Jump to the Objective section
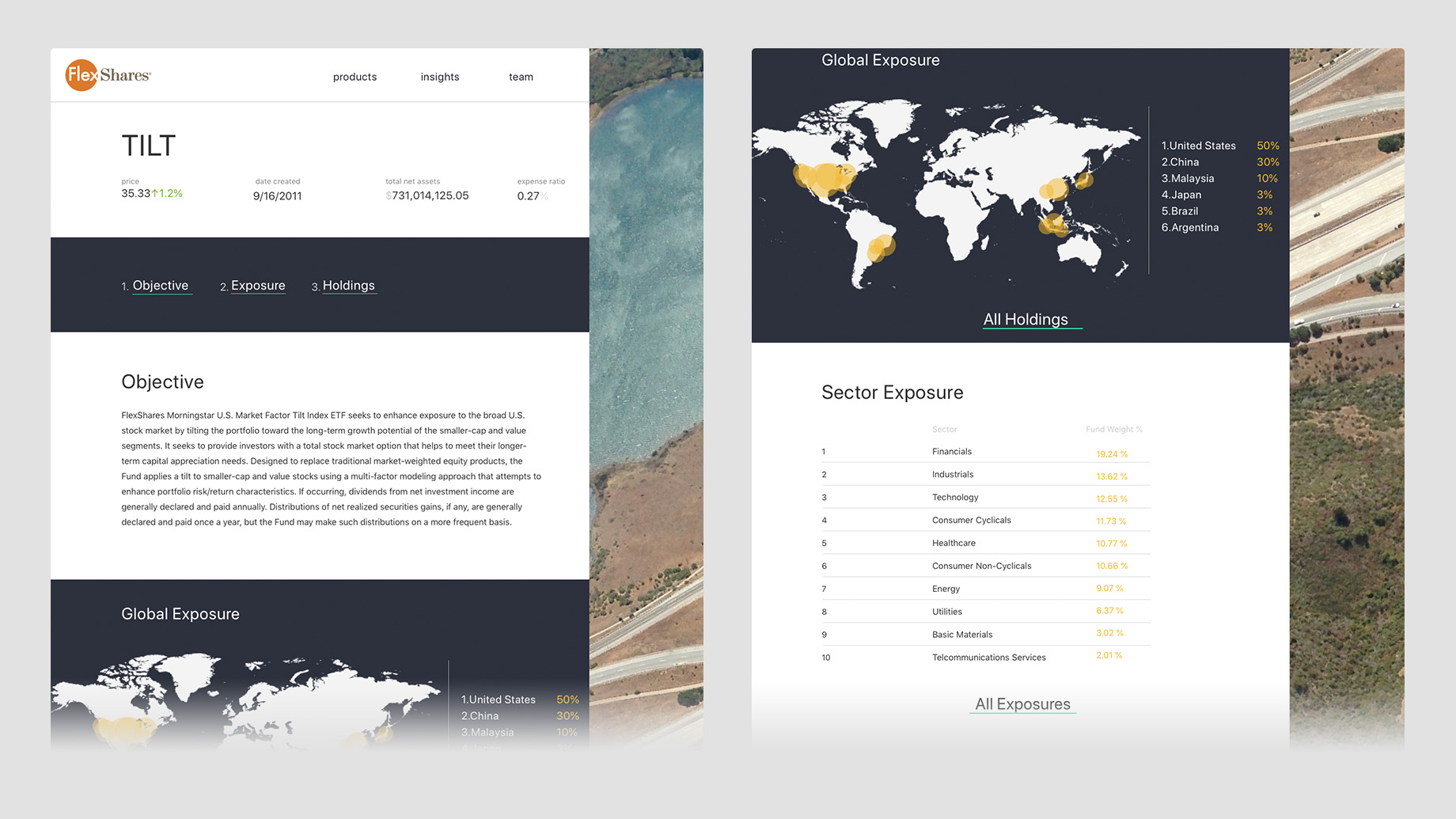1456x819 pixels. 160,286
